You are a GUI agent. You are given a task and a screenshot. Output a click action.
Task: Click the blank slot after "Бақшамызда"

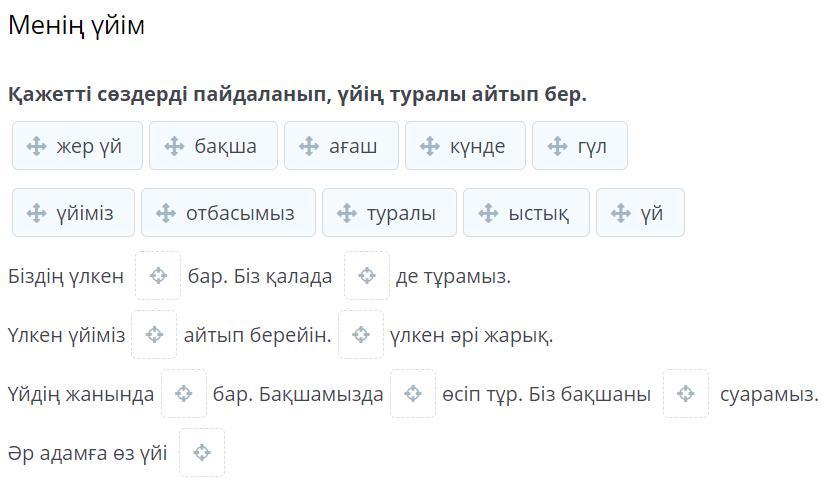click(413, 394)
